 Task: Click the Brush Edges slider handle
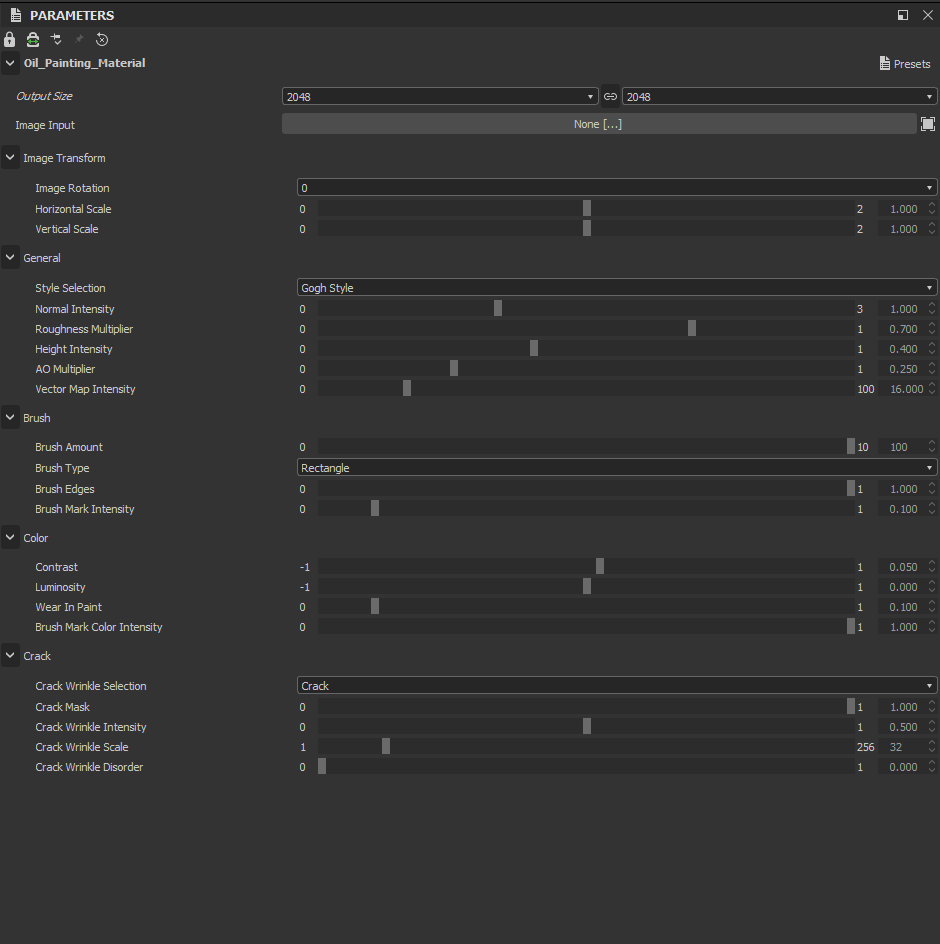tap(851, 488)
